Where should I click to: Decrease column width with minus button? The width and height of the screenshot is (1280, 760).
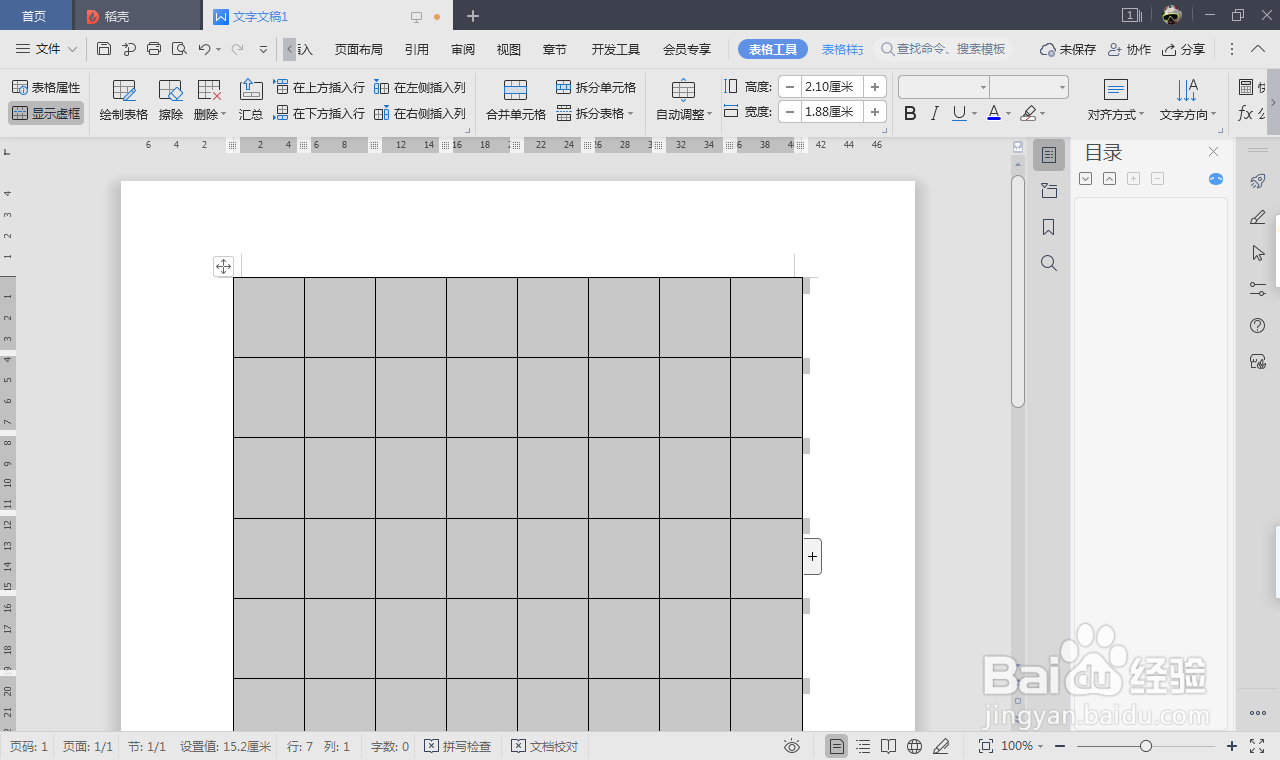coord(790,111)
